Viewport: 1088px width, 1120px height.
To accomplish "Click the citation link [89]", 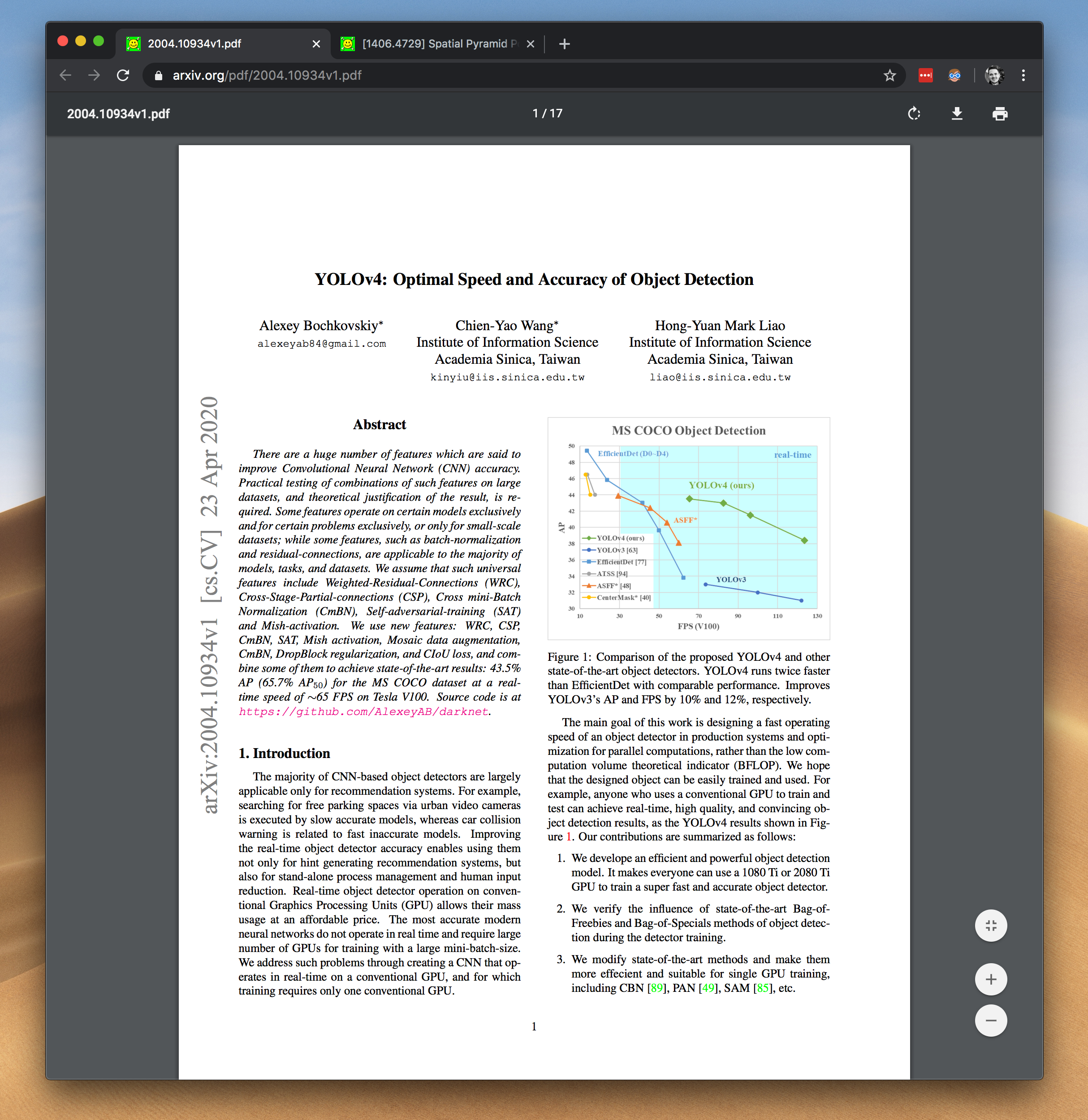I will point(656,988).
